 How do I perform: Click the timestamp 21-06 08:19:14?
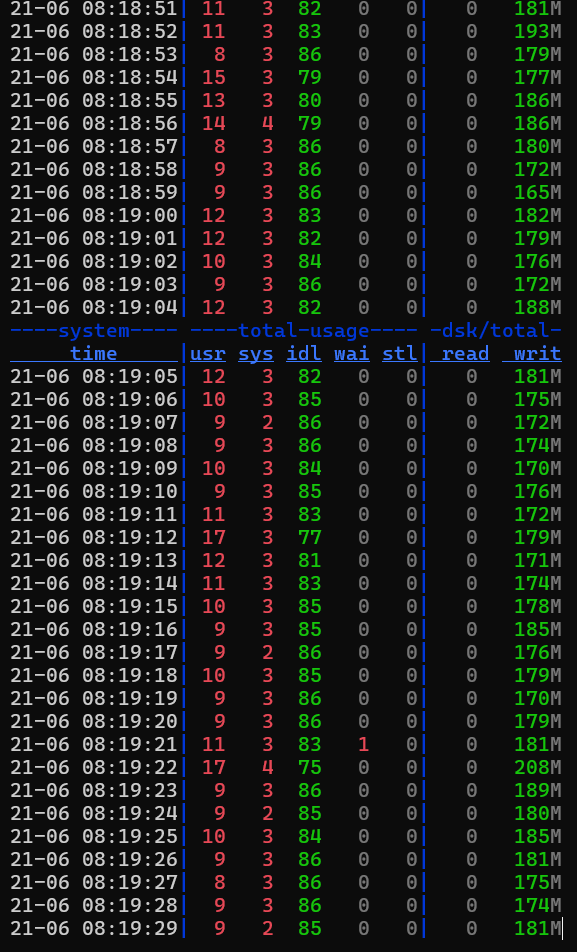pyautogui.click(x=94, y=584)
